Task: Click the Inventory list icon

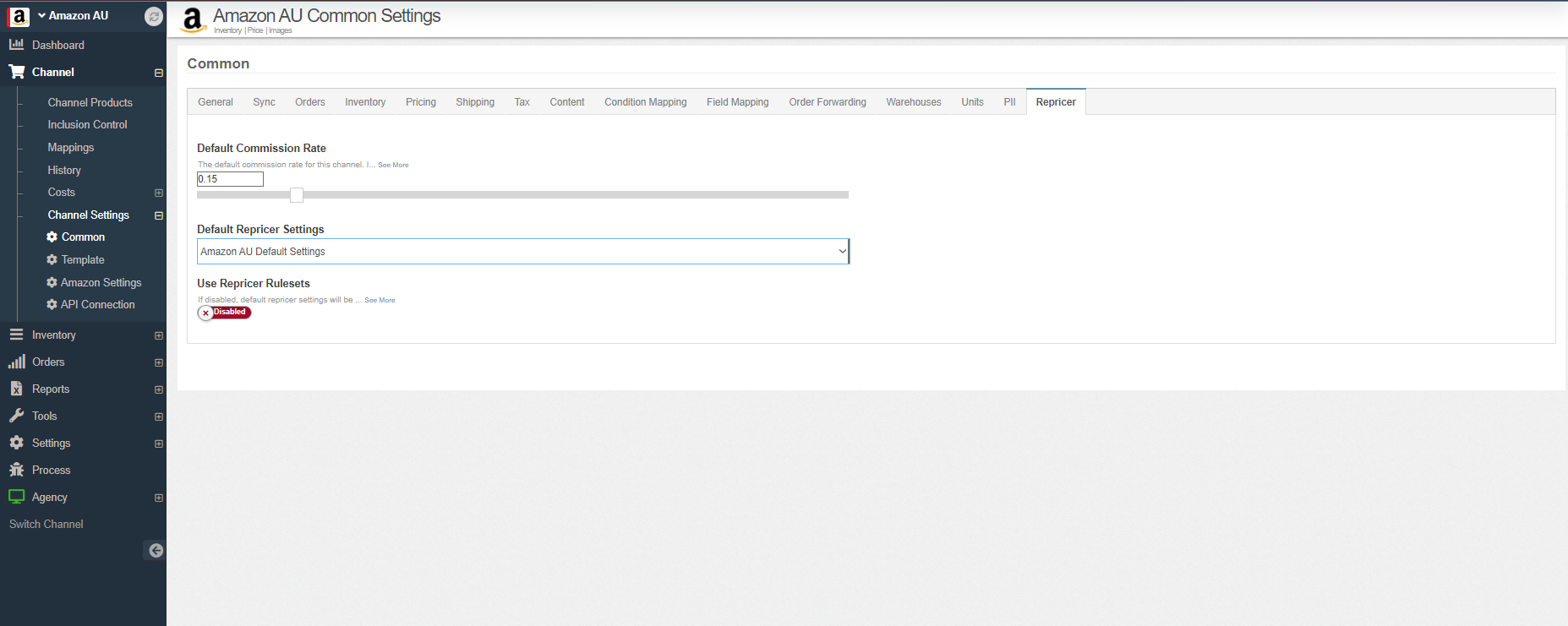Action: click(16, 335)
